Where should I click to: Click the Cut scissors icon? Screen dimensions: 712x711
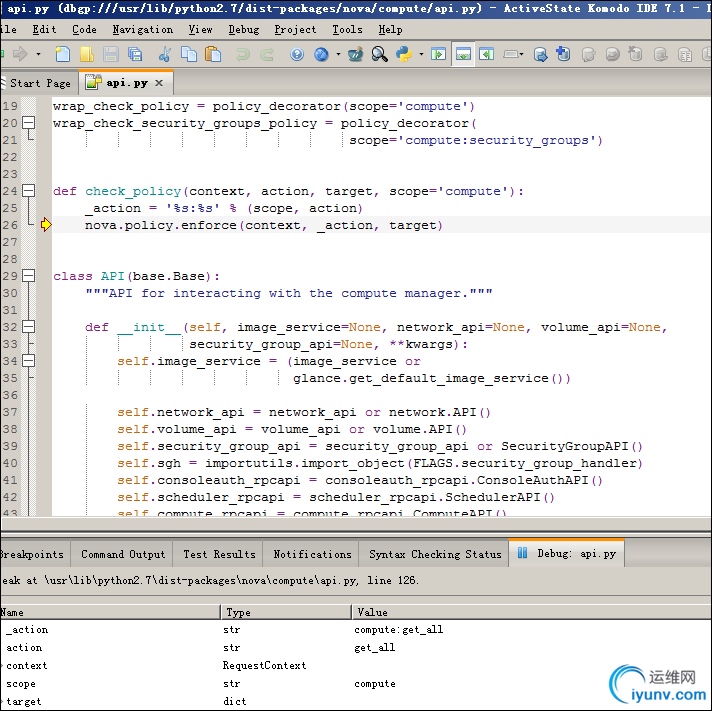point(164,54)
